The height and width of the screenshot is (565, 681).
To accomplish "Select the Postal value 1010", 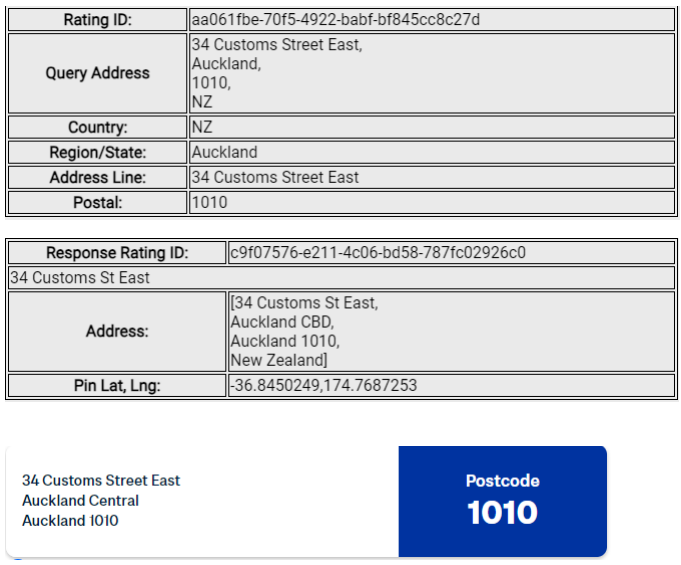I will pos(209,202).
